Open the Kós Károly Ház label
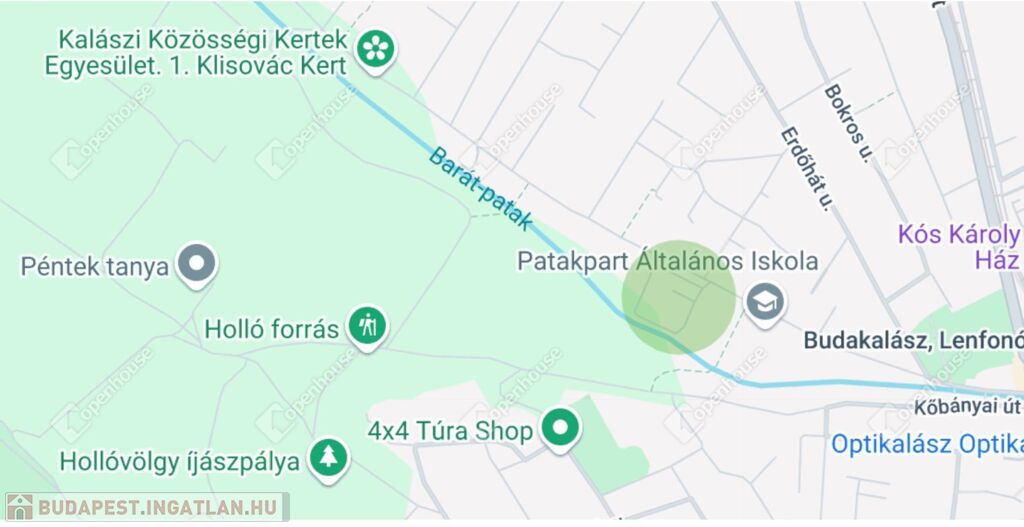This screenshot has height=527, width=1024. 958,247
